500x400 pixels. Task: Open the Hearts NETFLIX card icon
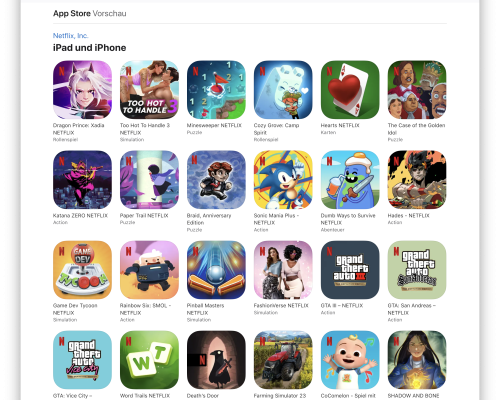point(350,90)
